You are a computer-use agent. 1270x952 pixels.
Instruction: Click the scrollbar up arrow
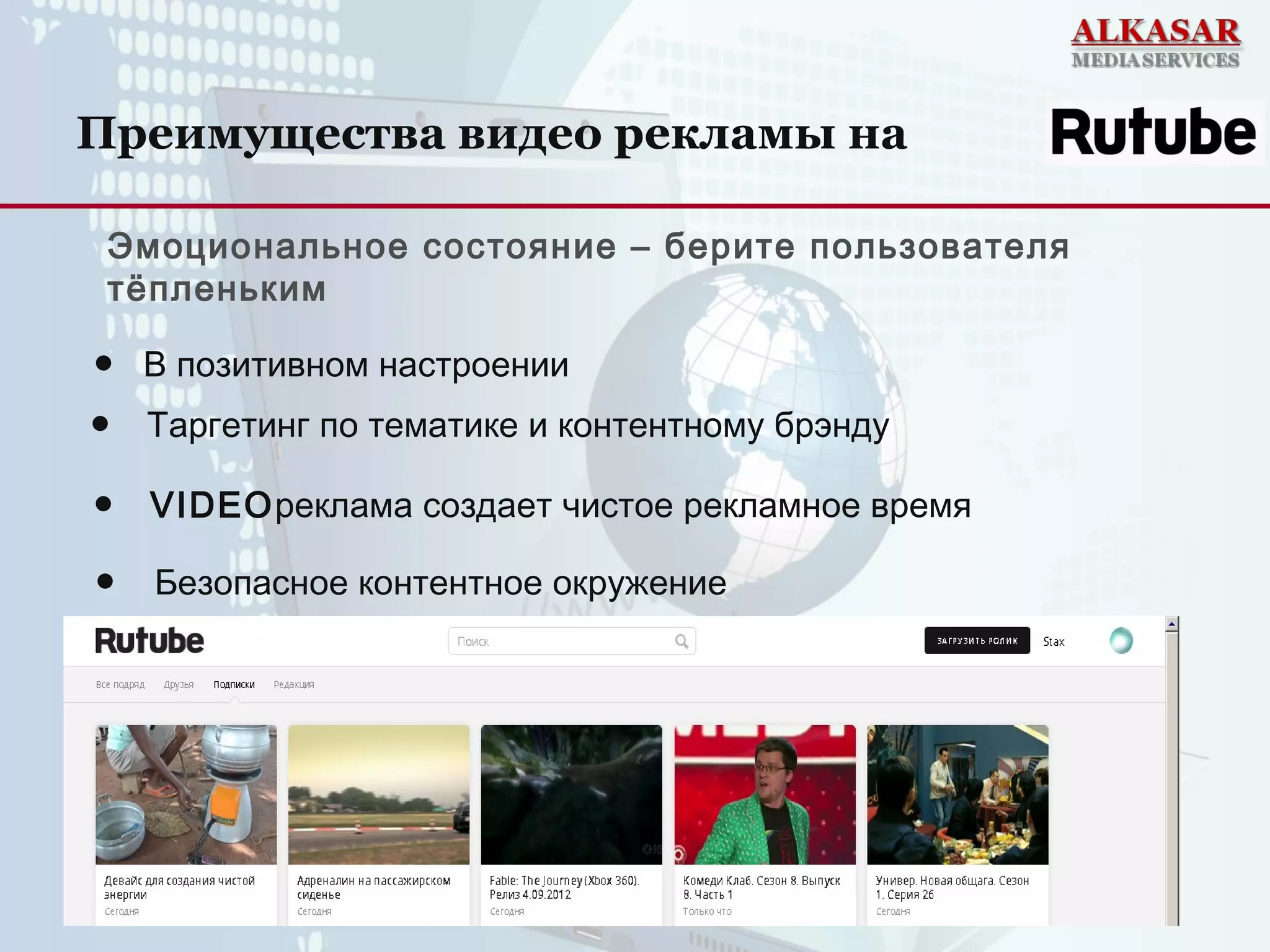click(x=1171, y=624)
